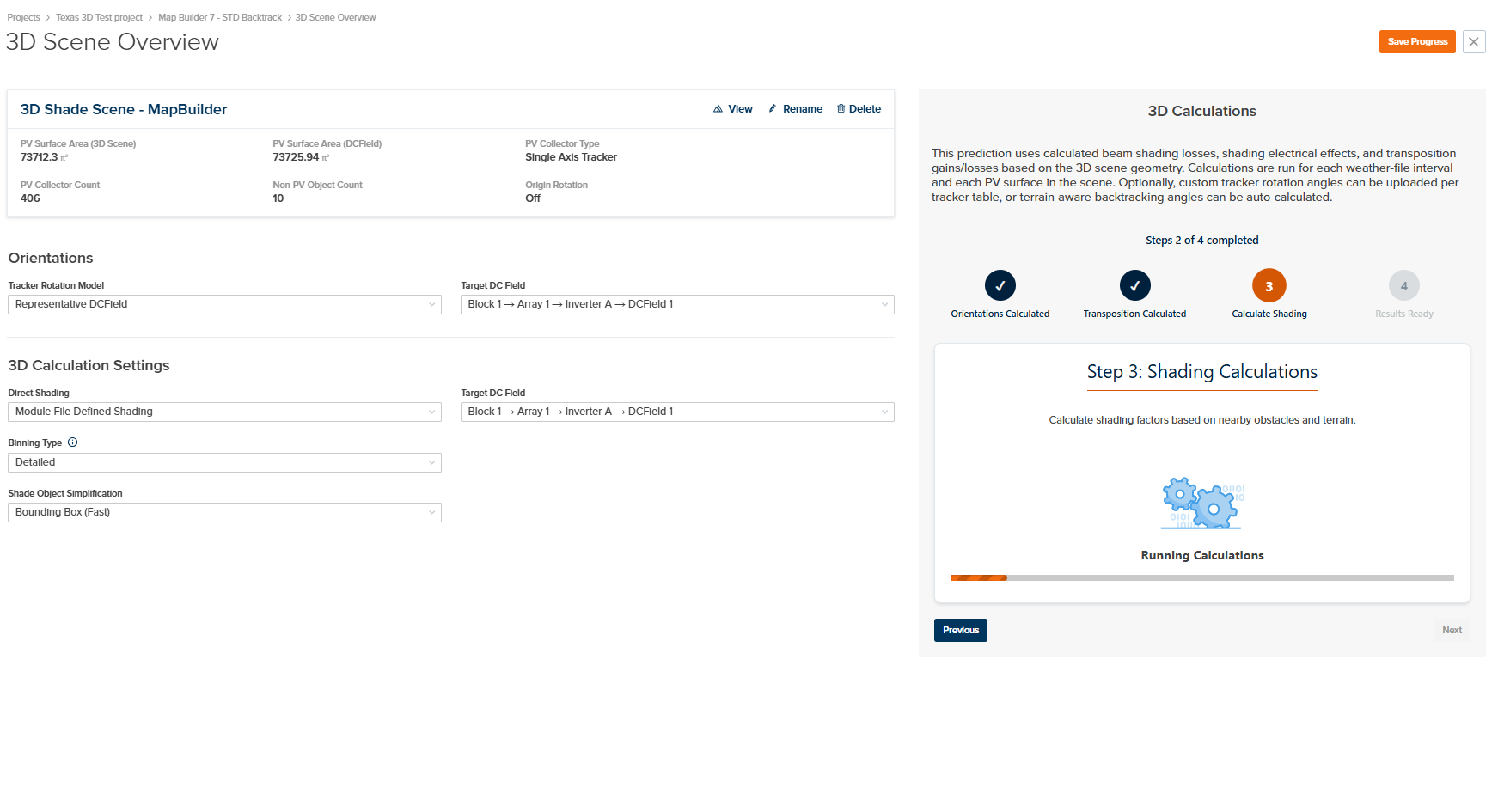Screen dimensions: 1498x812
Task: Click Single Axis Tracker value
Action: 572,157
